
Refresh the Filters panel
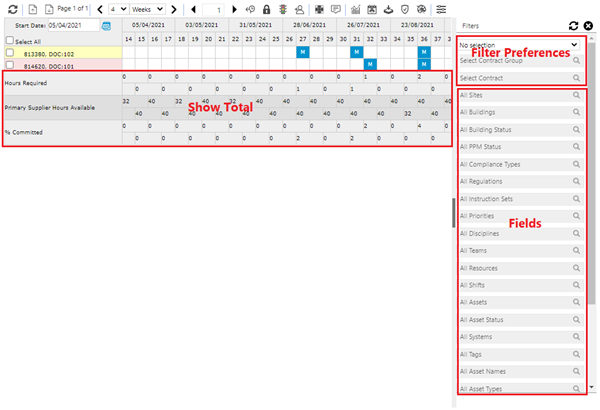(x=573, y=25)
